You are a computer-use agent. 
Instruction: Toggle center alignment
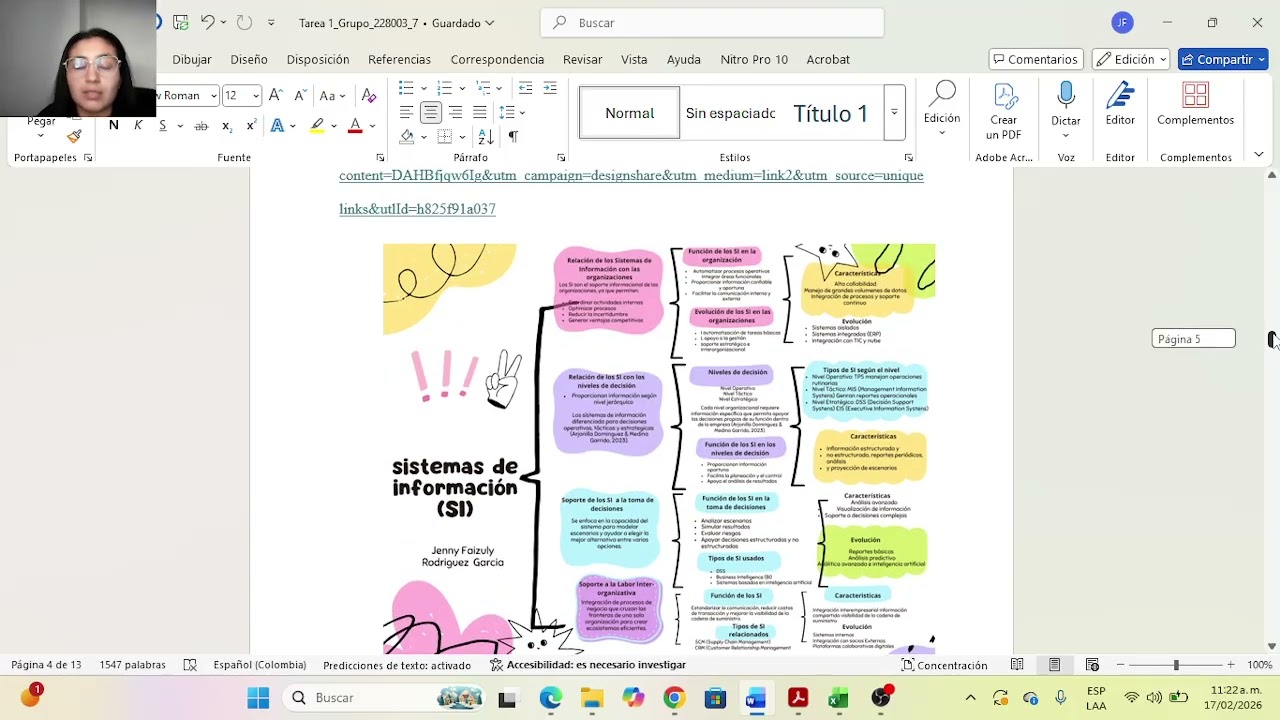coord(431,113)
